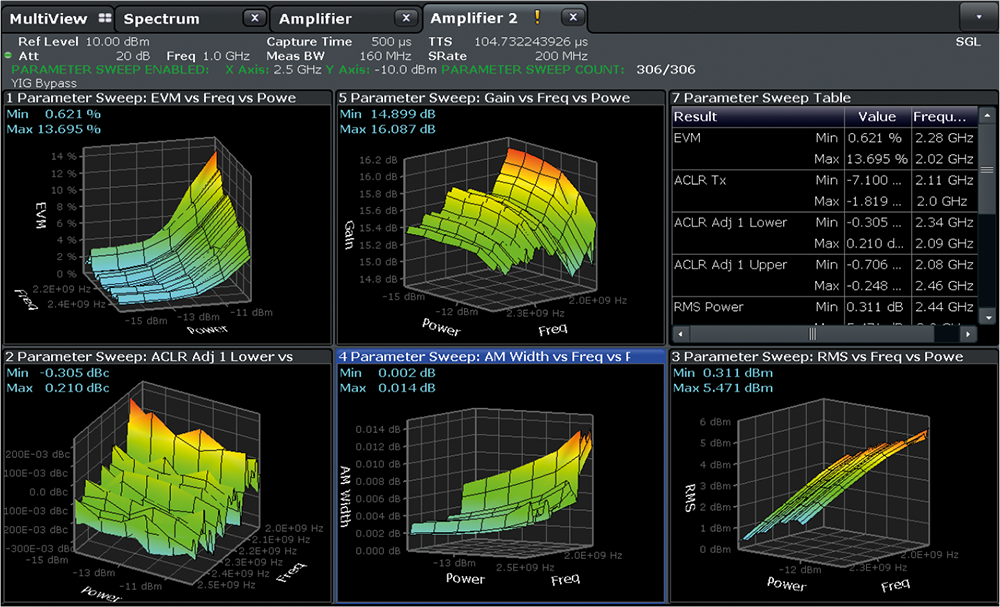Open the MultiView tab
Viewport: 1000px width, 607px height.
tap(48, 19)
